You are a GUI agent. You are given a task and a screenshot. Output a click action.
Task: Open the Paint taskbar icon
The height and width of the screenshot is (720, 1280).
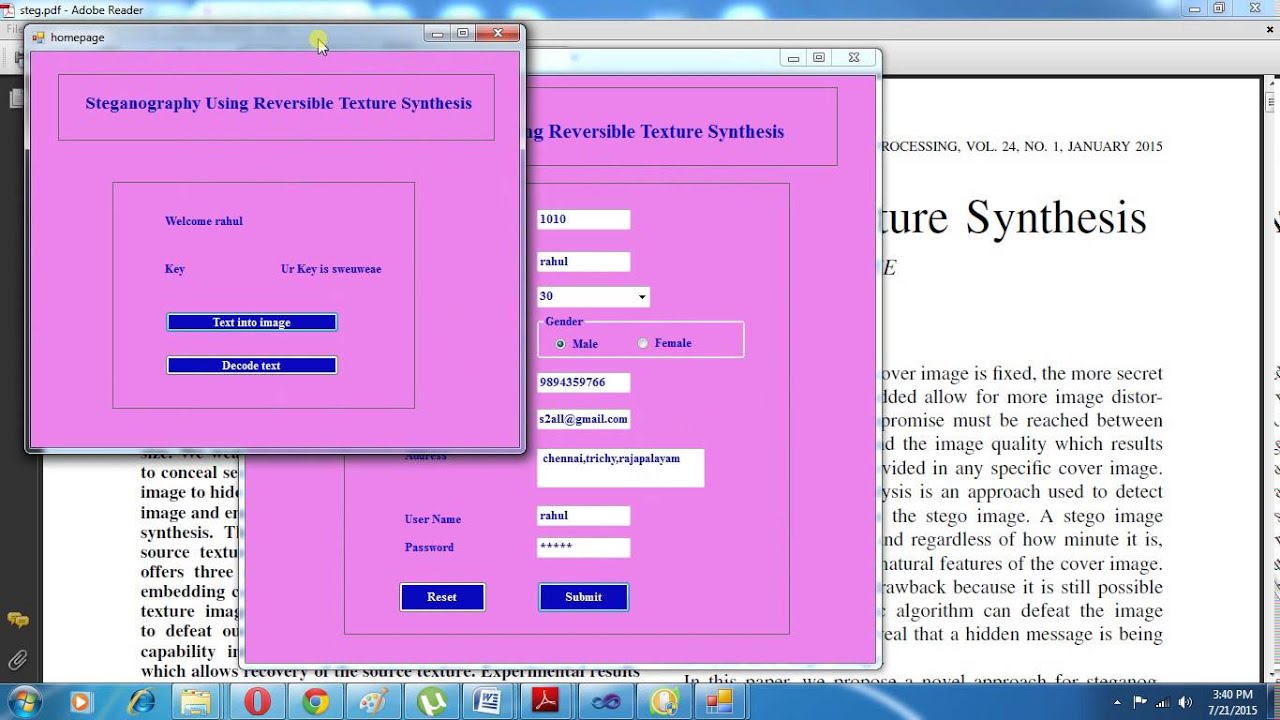(x=373, y=702)
